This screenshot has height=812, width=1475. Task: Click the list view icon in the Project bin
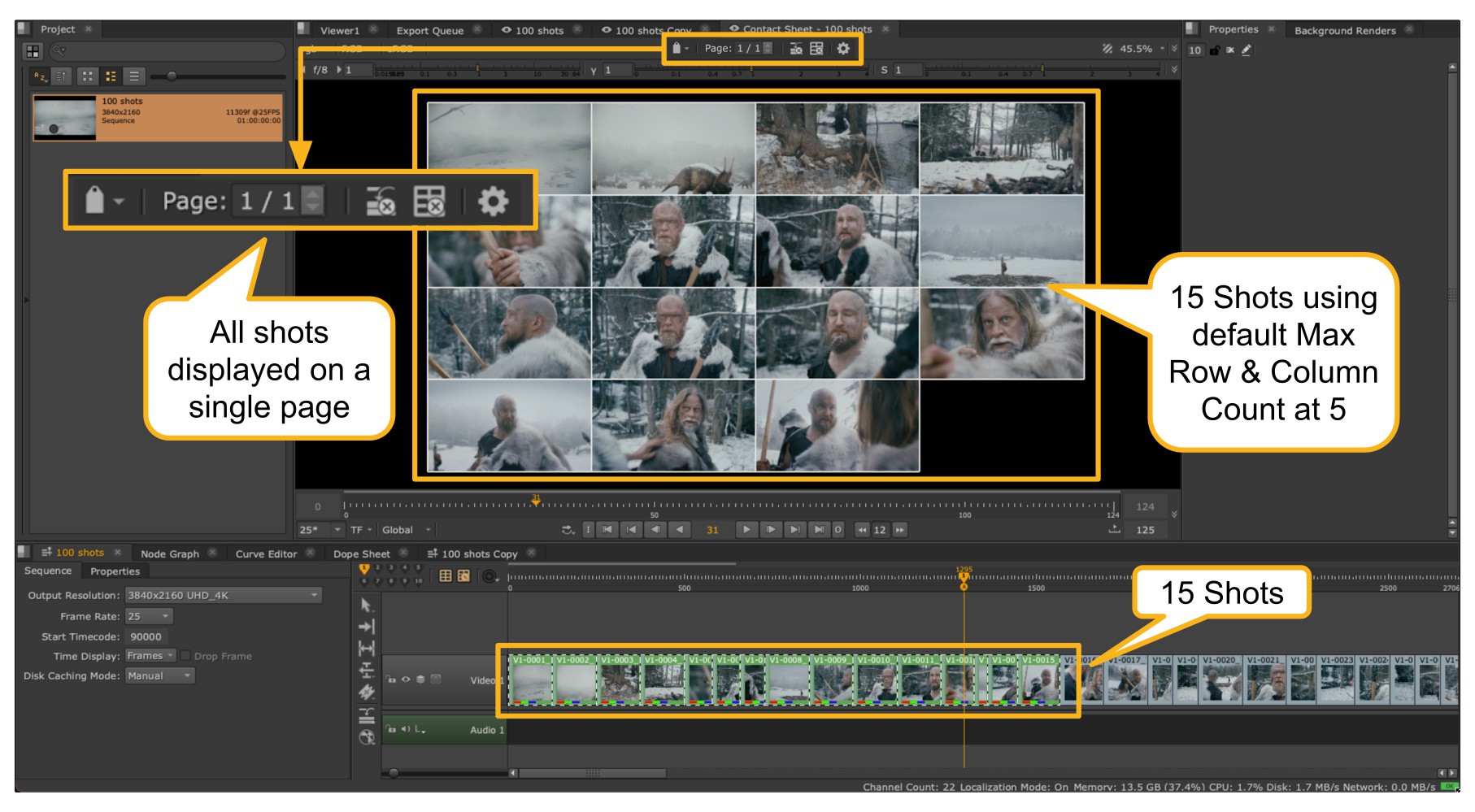click(133, 77)
